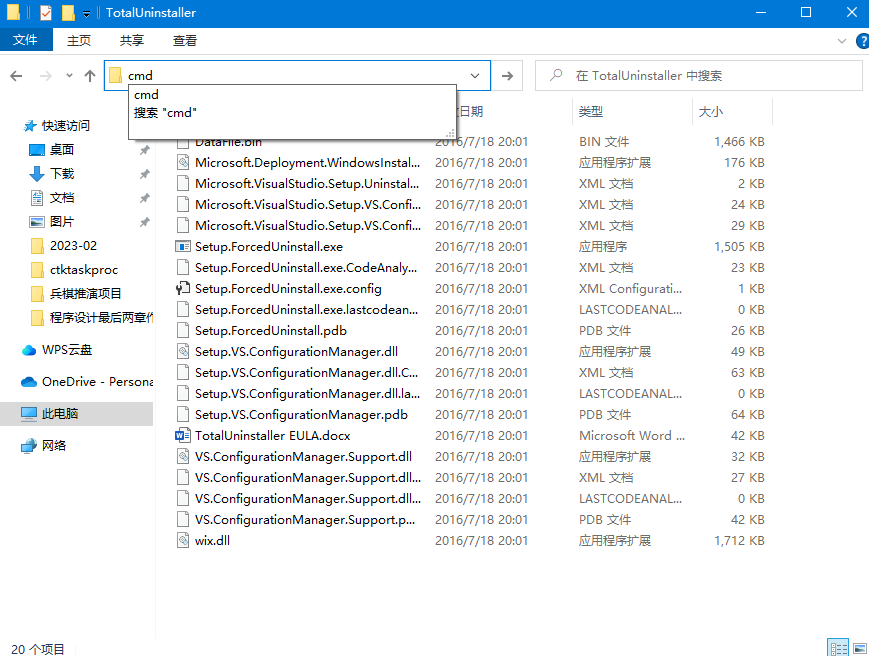Switch to the 主页 ribbon tab
Viewport: 869px width, 656px height.
79,40
